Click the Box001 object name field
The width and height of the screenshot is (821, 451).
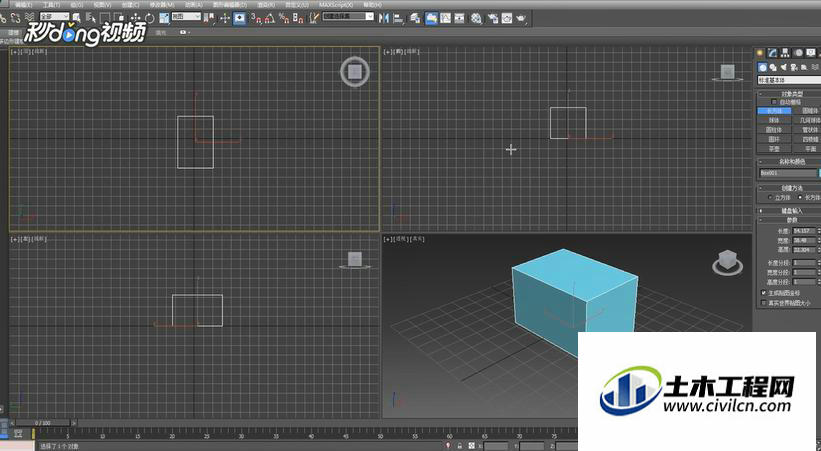point(788,173)
